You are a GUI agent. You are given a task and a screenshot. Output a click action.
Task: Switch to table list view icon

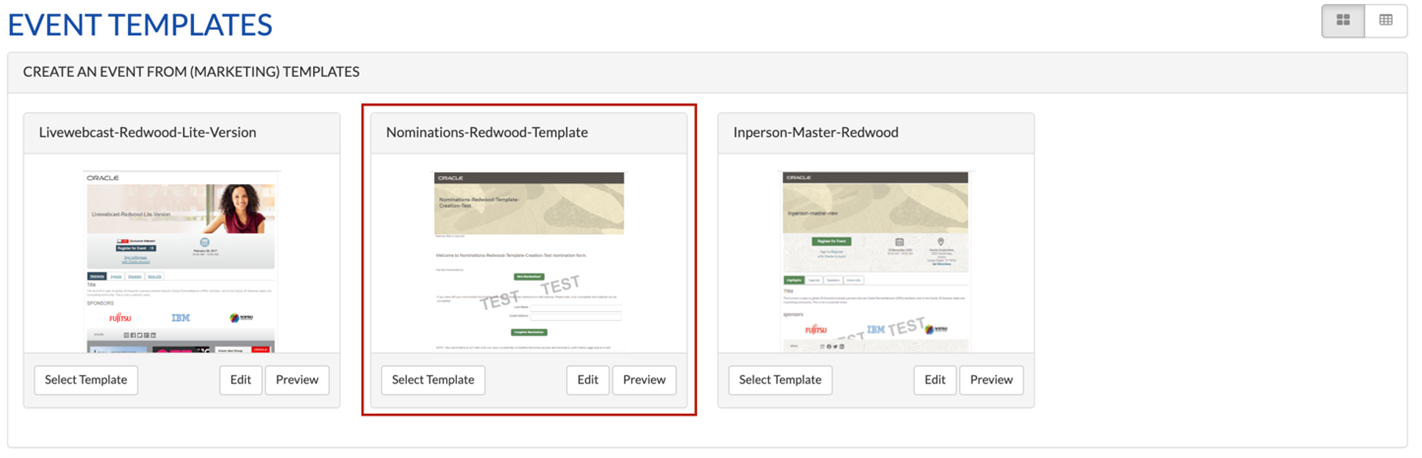1386,21
